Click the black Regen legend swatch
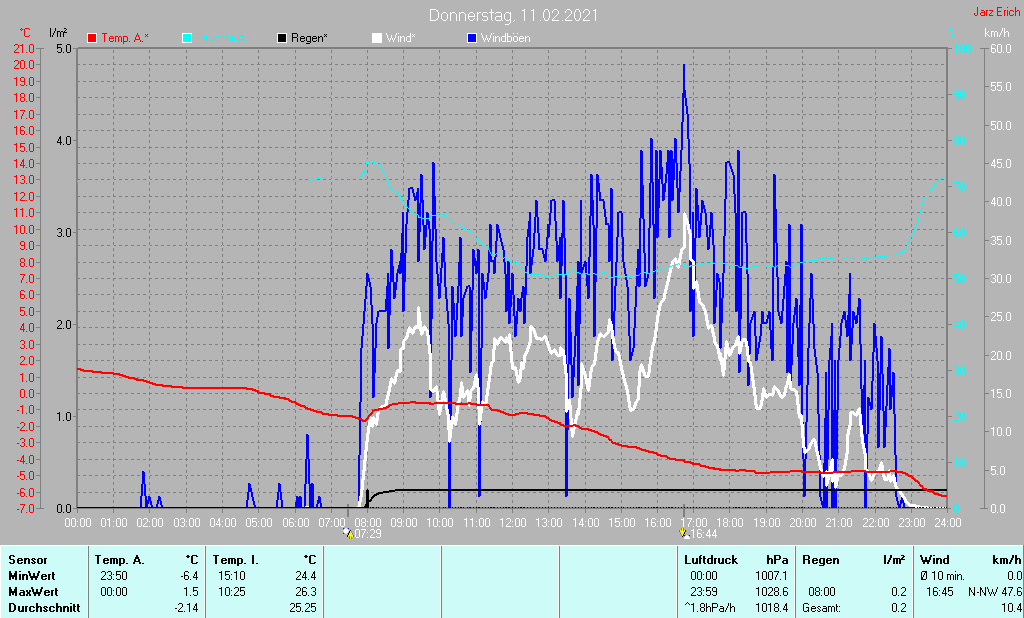Viewport: 1024px width, 618px height. pos(282,38)
